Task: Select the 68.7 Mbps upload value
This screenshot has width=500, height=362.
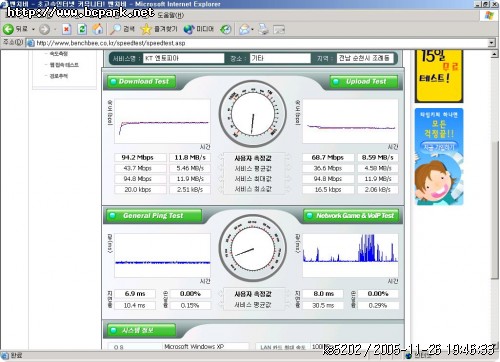Action: [328, 157]
